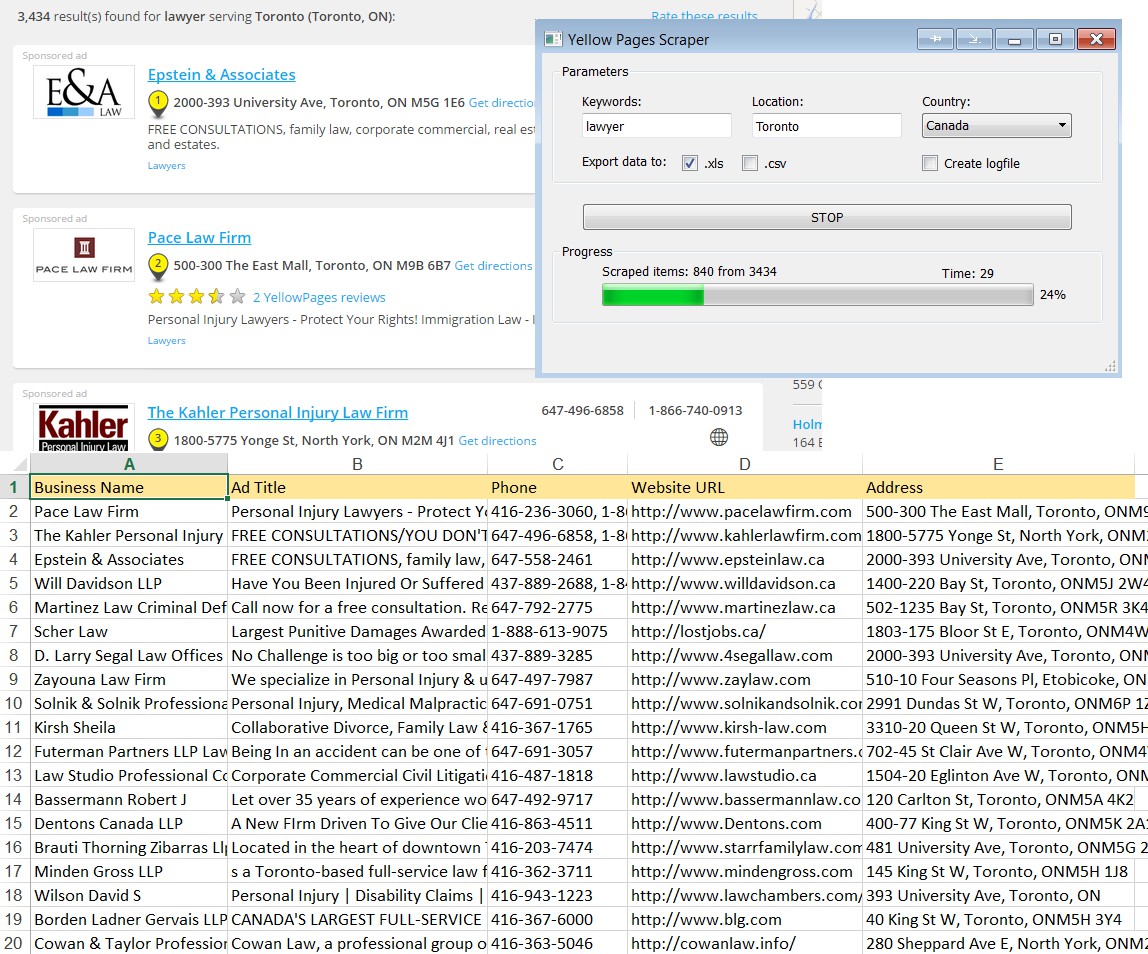Click map pin number 3 for Kahler Law Firm

(x=157, y=439)
